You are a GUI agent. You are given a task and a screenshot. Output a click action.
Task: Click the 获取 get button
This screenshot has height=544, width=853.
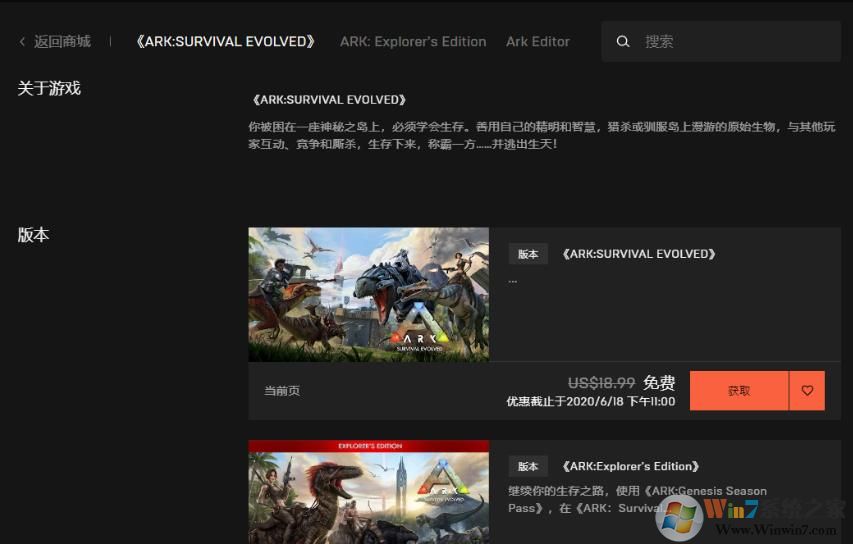(739, 391)
